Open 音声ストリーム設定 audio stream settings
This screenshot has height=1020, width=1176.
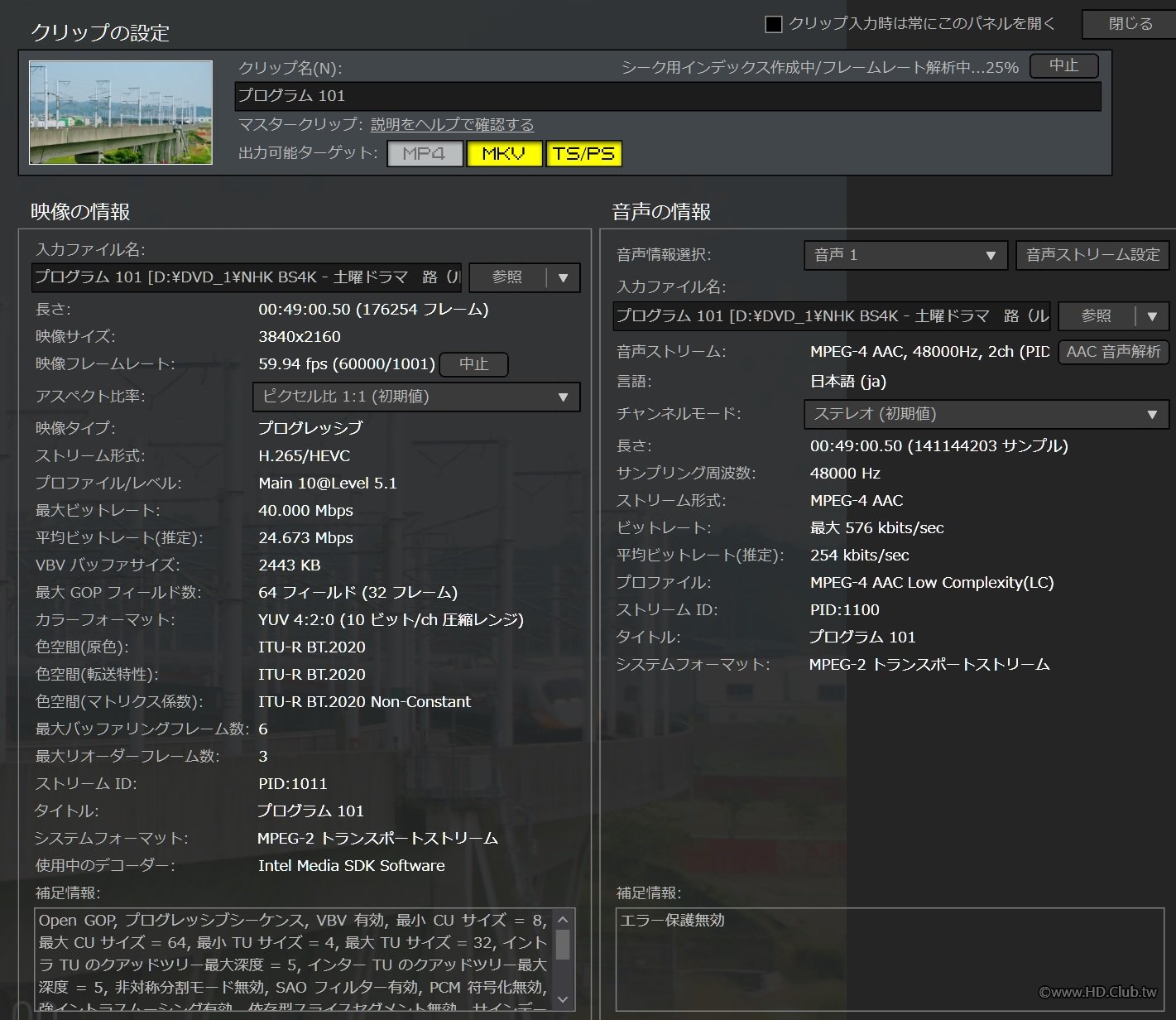coord(1092,255)
